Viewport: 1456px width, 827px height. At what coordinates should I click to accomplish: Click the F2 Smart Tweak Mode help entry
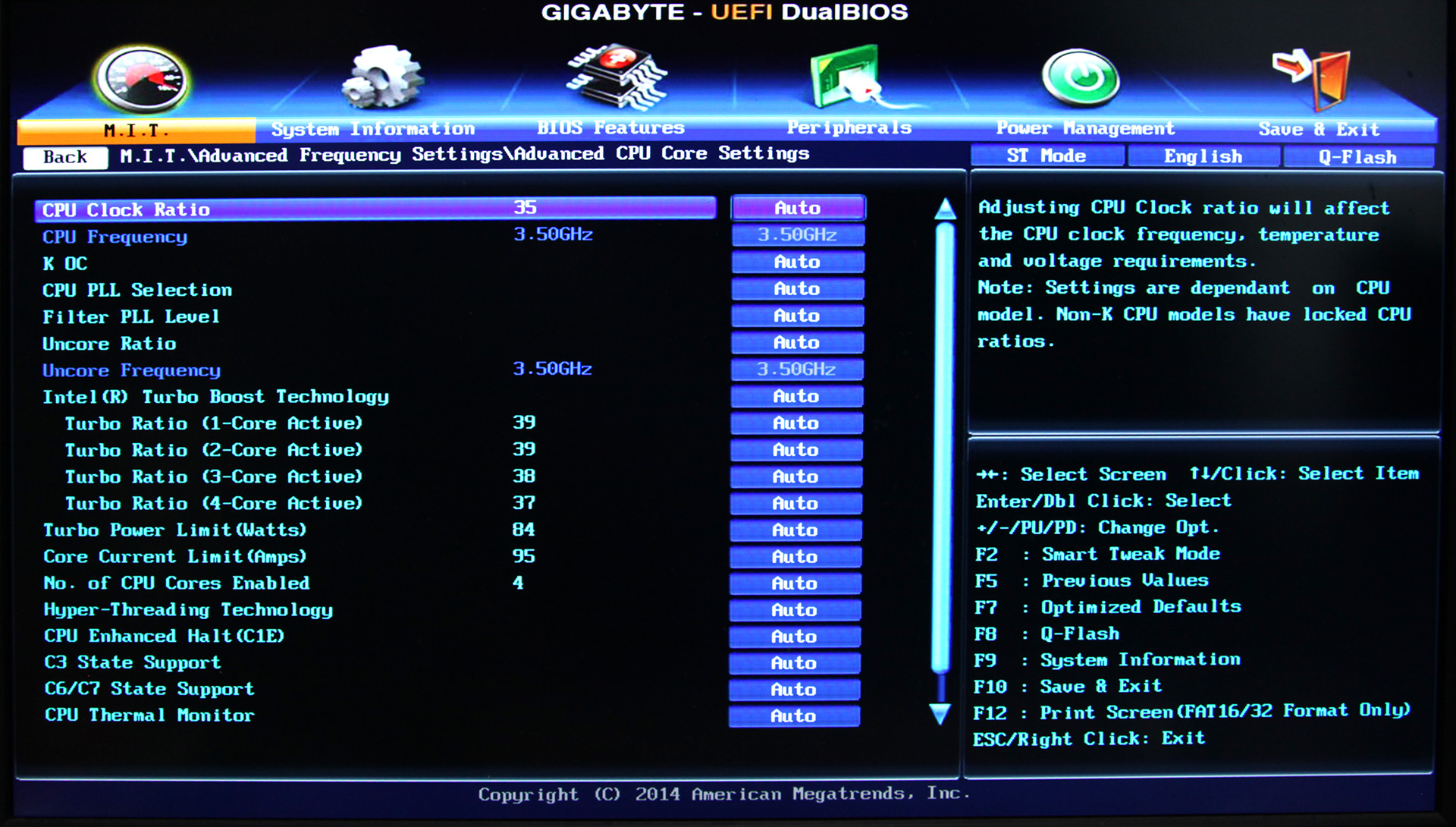[x=1098, y=555]
